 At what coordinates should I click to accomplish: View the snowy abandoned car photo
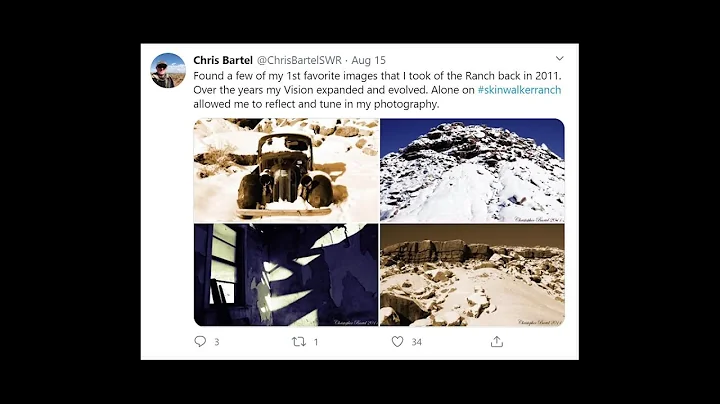point(286,170)
